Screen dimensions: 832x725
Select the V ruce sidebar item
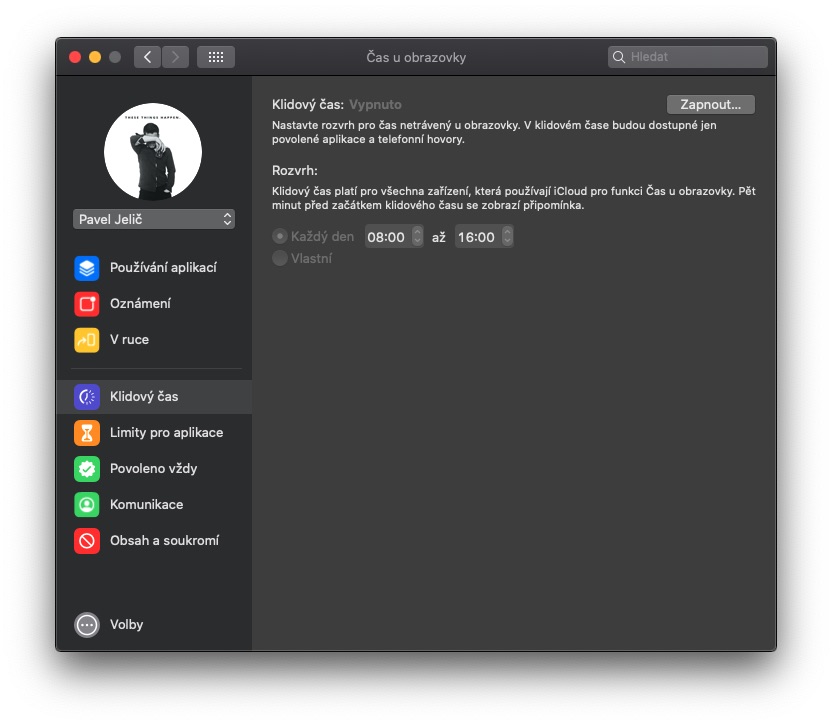click(154, 340)
